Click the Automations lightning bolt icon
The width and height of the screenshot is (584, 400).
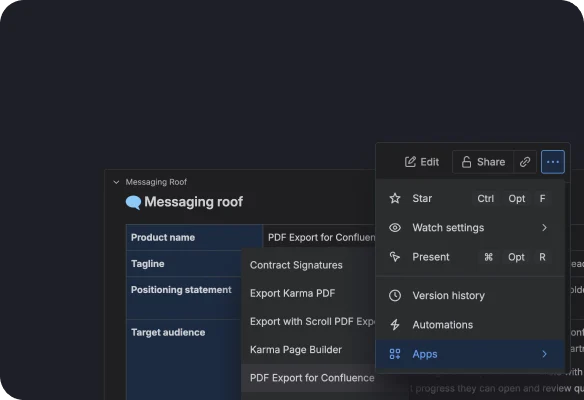[395, 325]
